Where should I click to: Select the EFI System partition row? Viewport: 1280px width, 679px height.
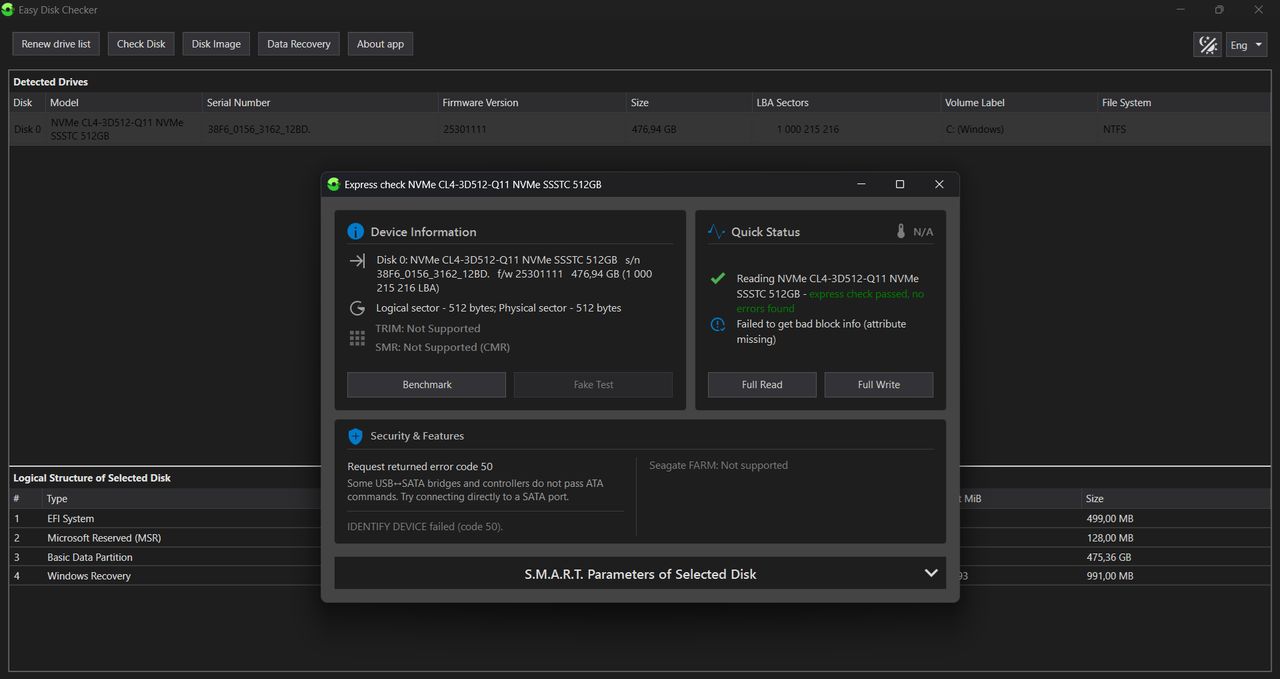click(x=165, y=518)
